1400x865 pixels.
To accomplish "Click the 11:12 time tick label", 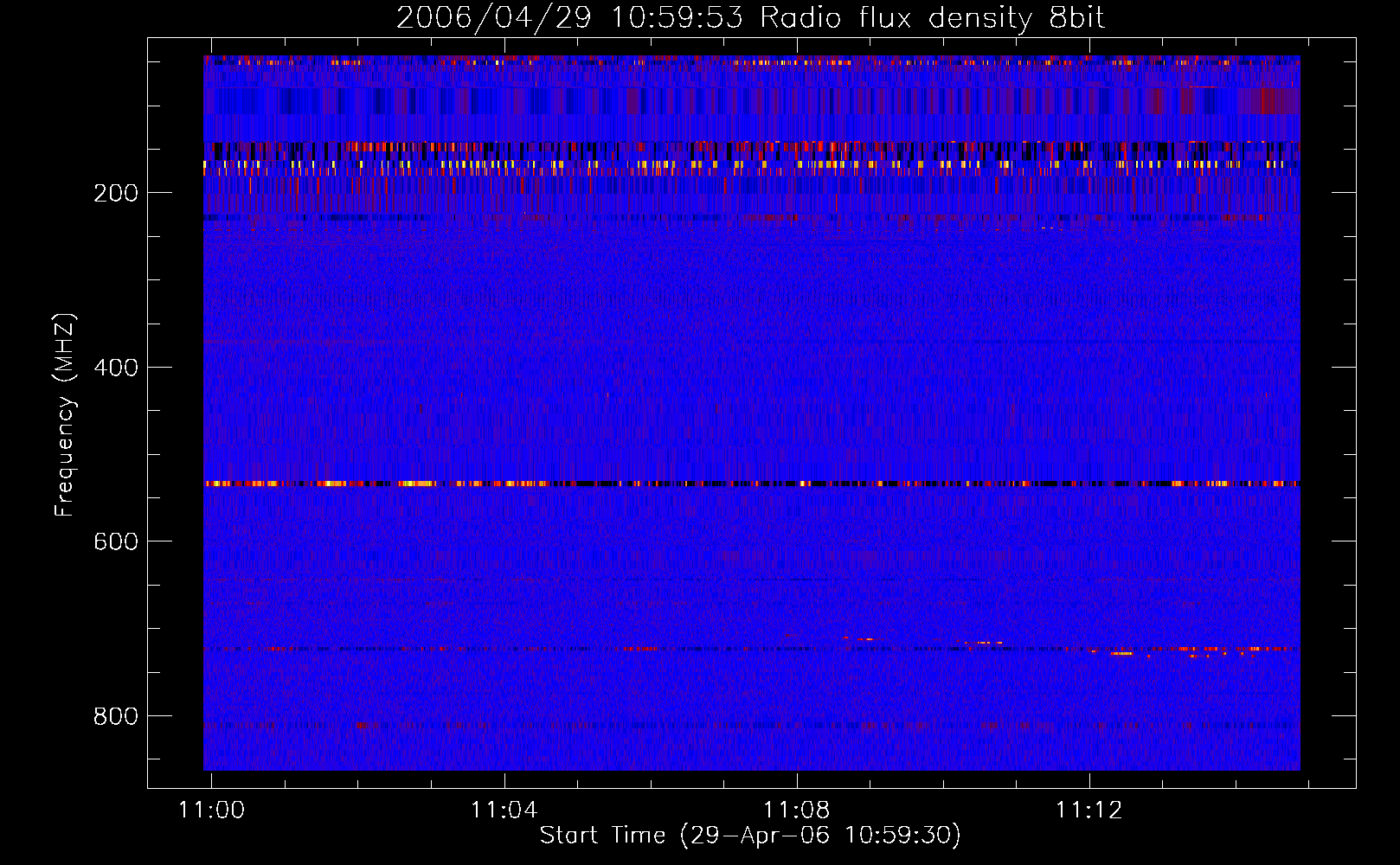I will [1089, 810].
